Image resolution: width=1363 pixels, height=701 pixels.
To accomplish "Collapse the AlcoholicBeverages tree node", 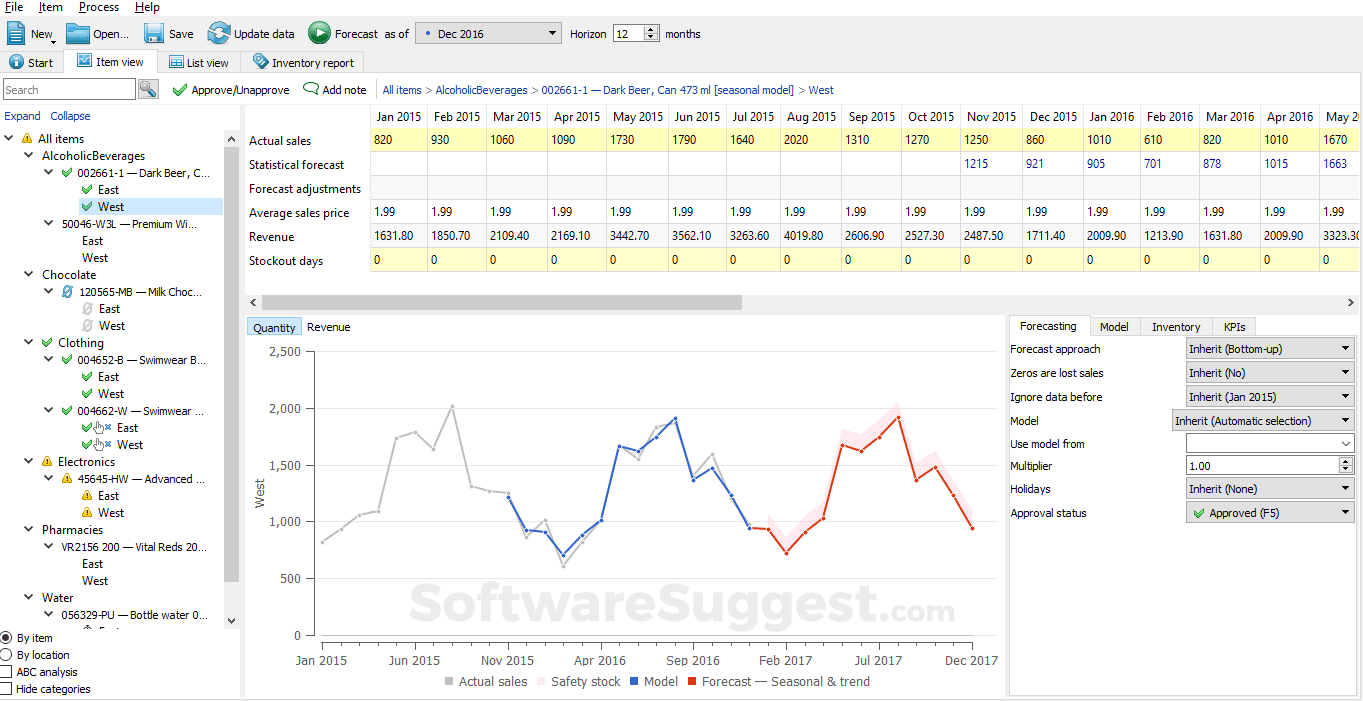I will [30, 156].
